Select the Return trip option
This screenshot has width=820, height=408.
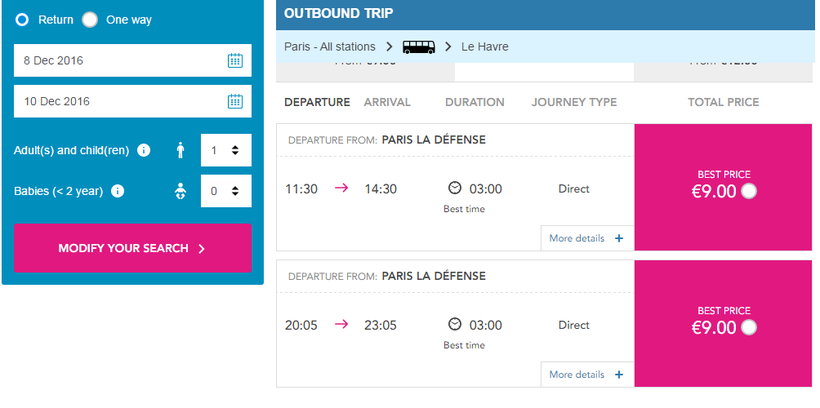tap(22, 19)
